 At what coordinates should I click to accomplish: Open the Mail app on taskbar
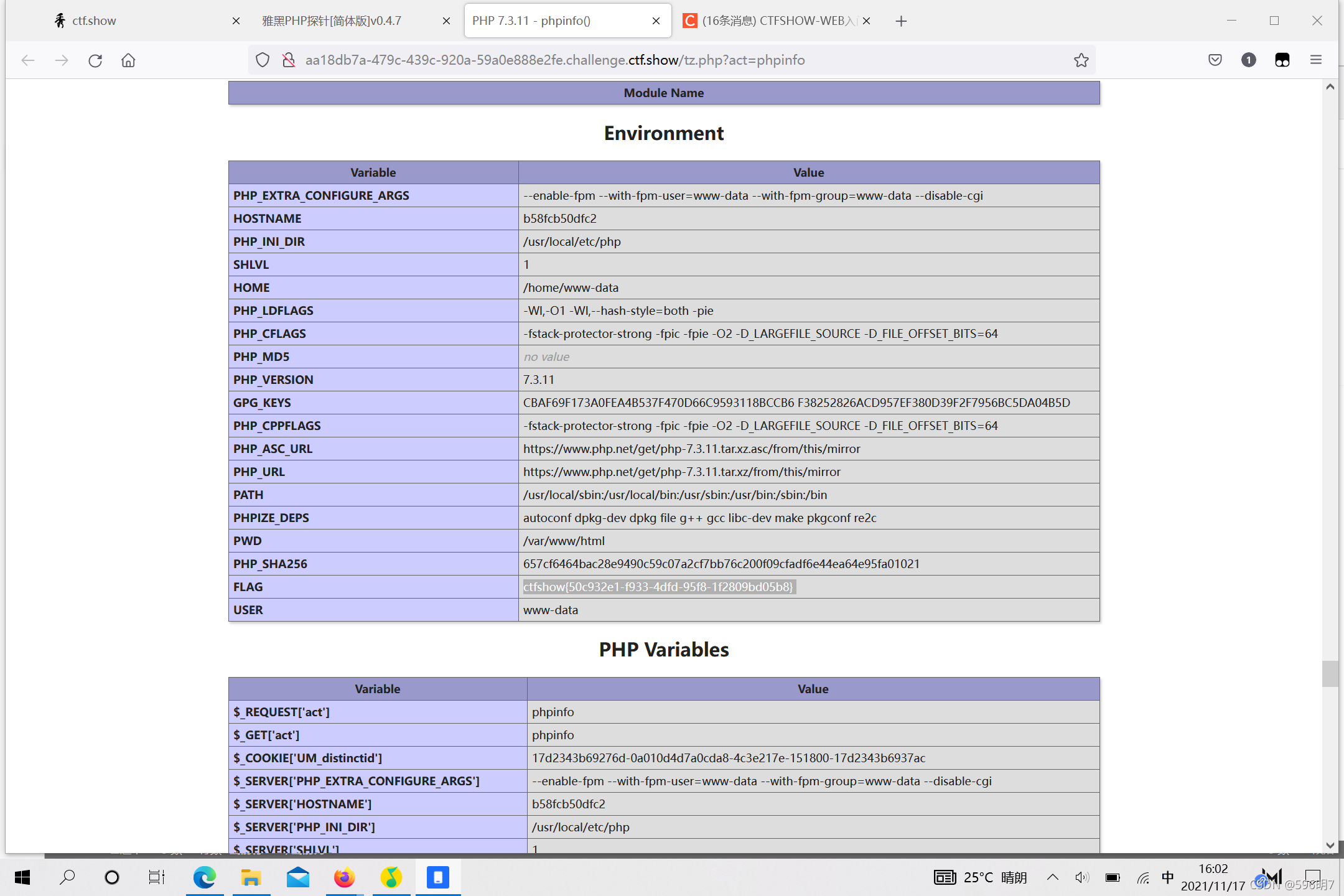(298, 878)
